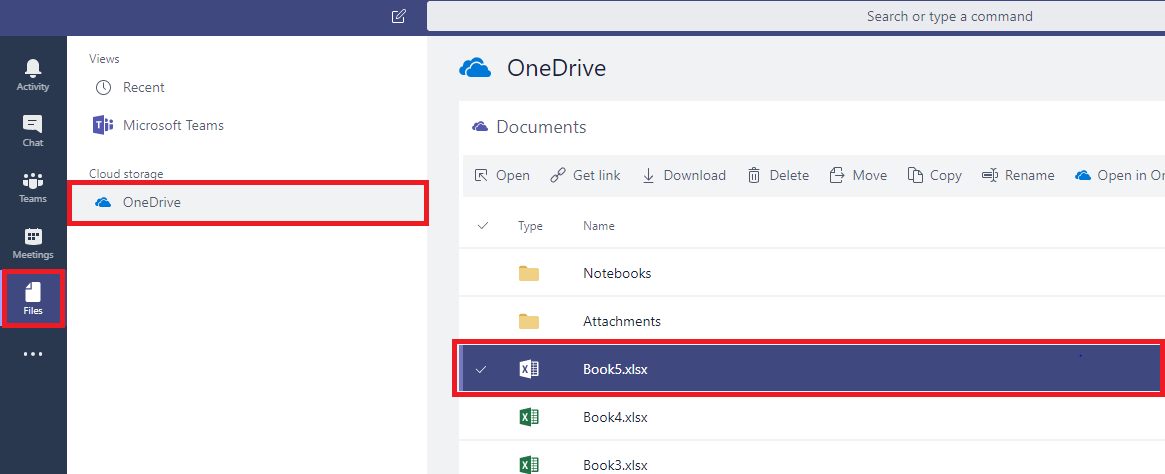Click the Book3.xlsx file name

(615, 466)
